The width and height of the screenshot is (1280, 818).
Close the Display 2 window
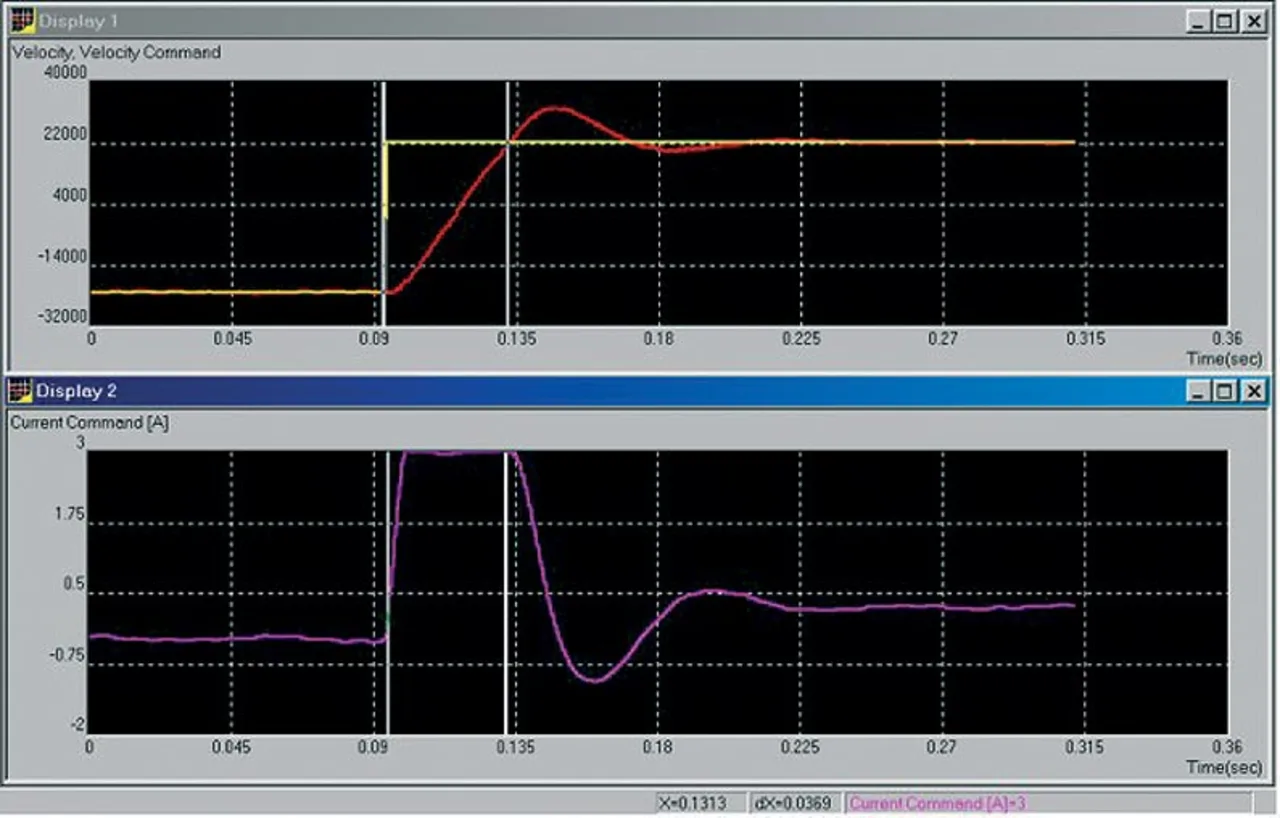coord(1253,391)
